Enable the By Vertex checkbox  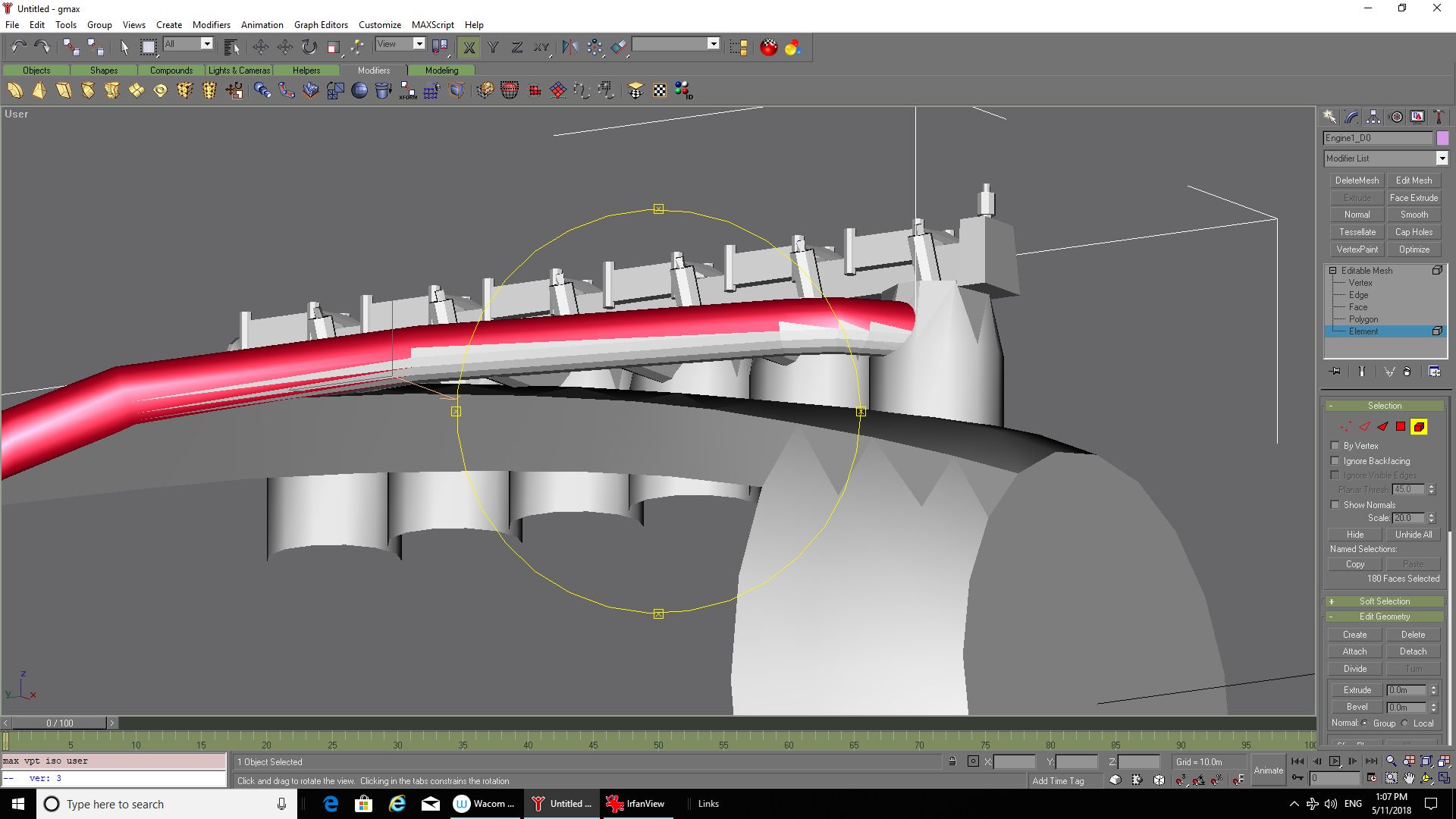tap(1335, 446)
